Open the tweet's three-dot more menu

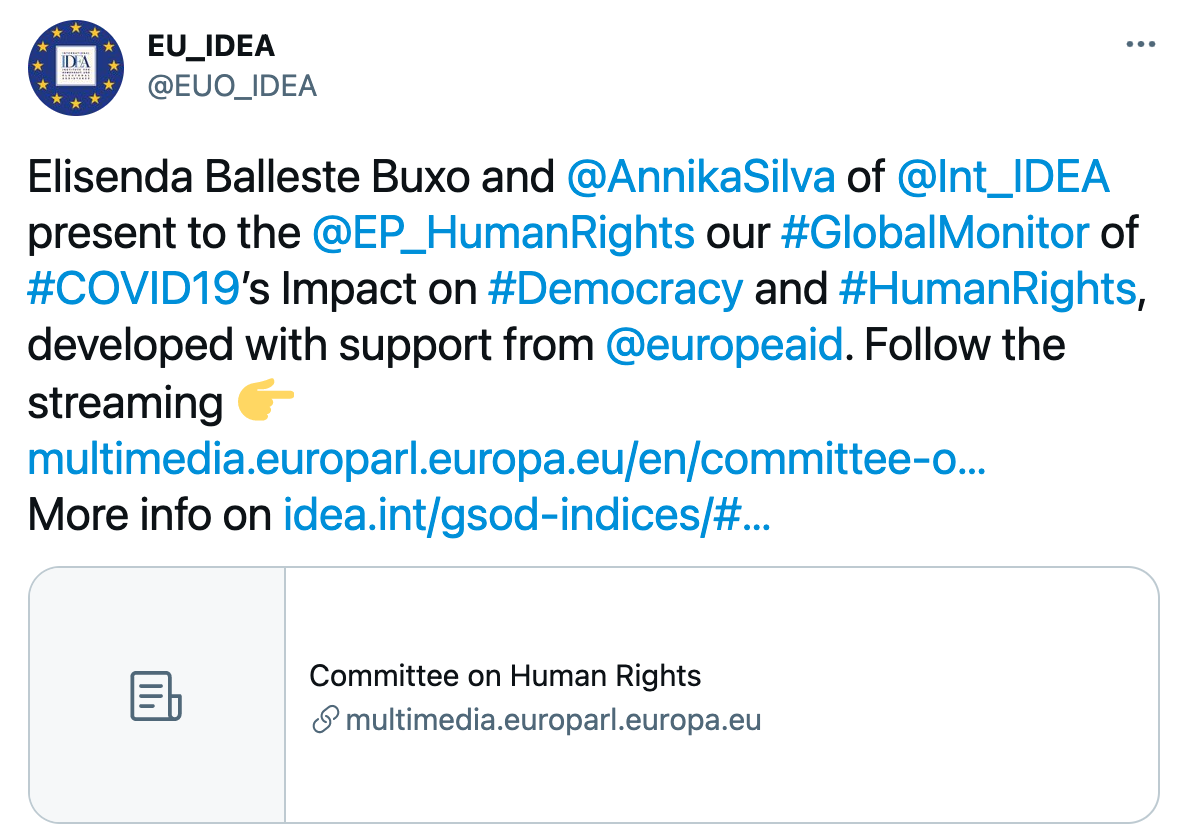point(1140,46)
